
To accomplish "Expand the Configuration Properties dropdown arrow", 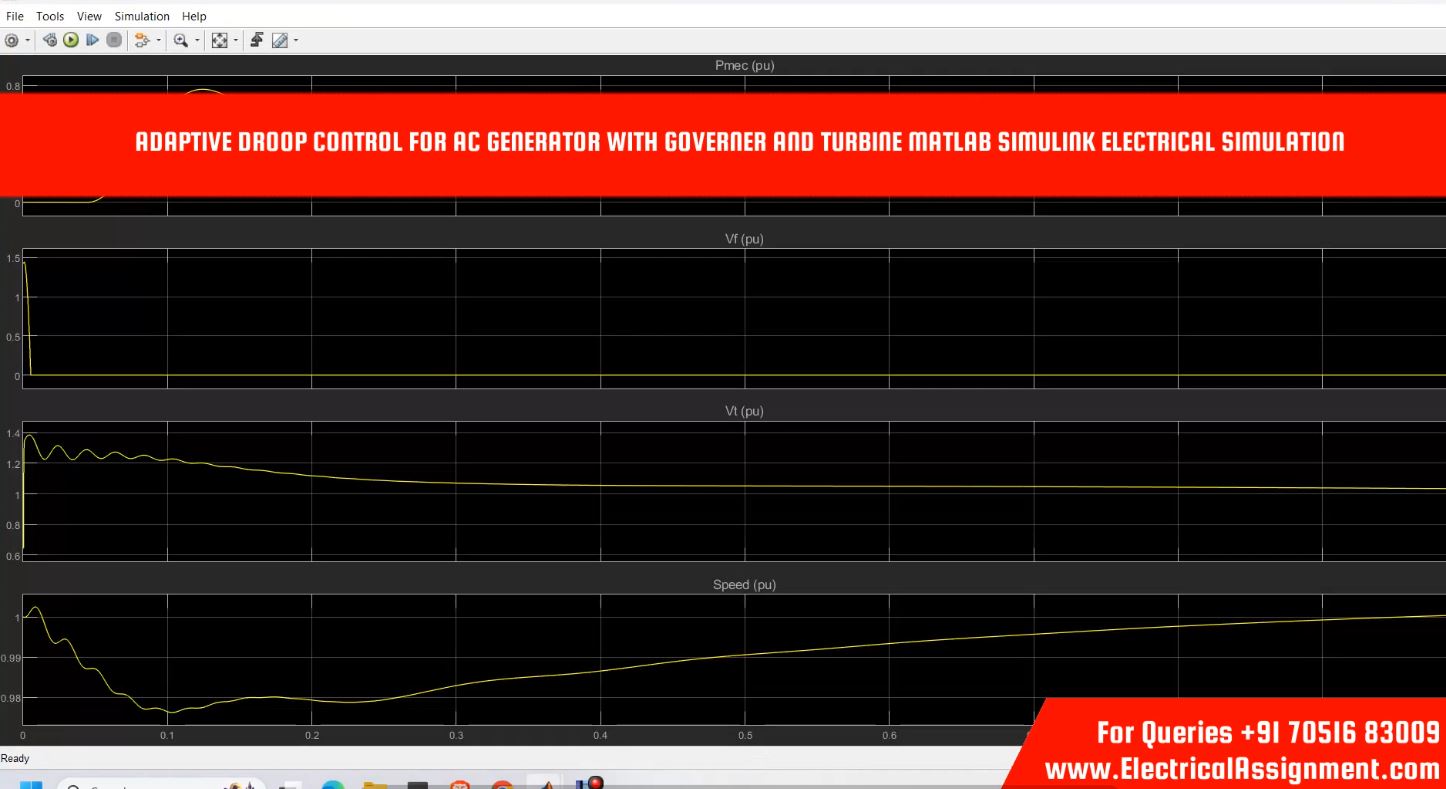I will [x=27, y=40].
